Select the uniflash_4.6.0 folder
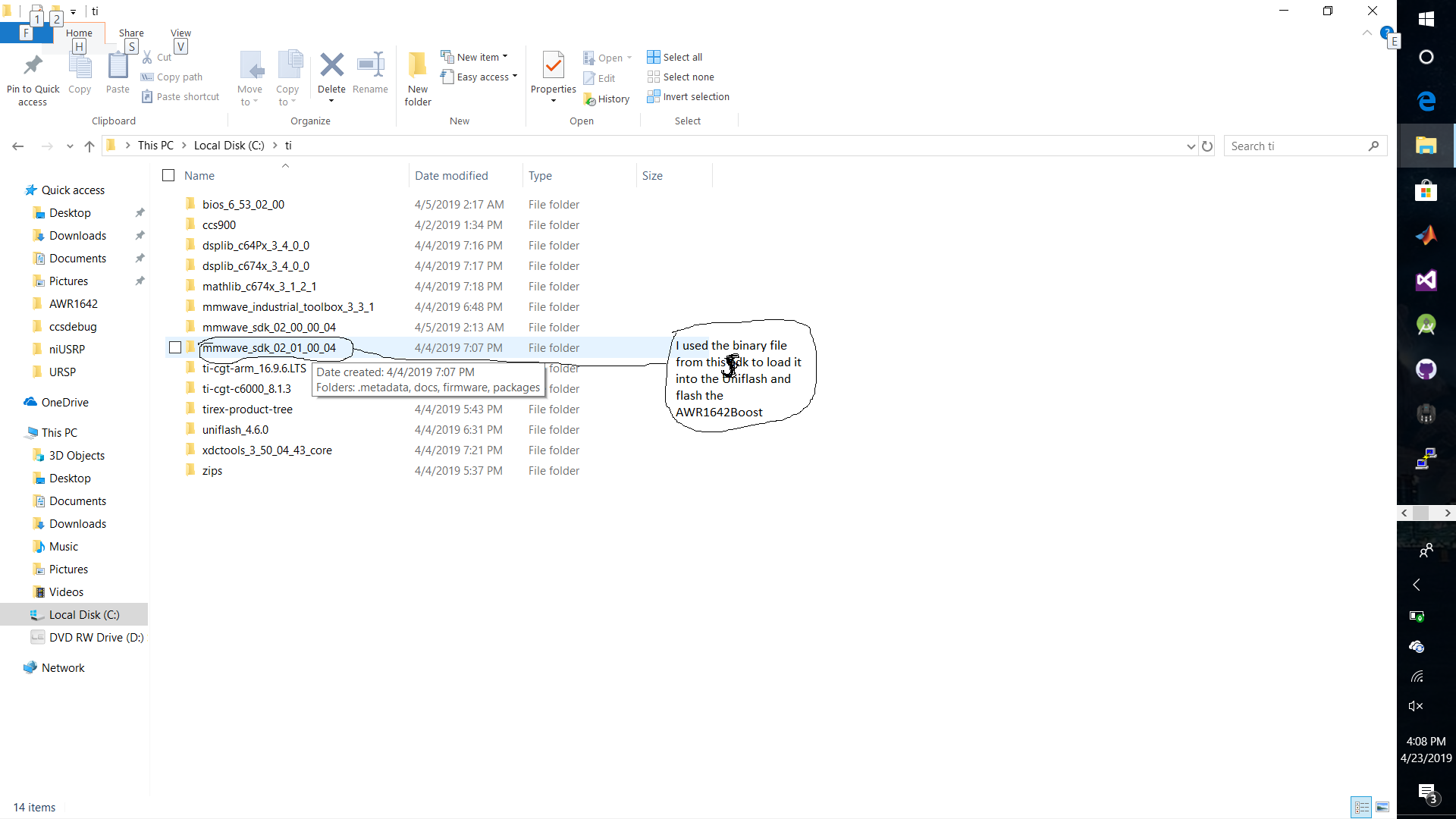Screen dimensions: 1456x819 pos(235,429)
